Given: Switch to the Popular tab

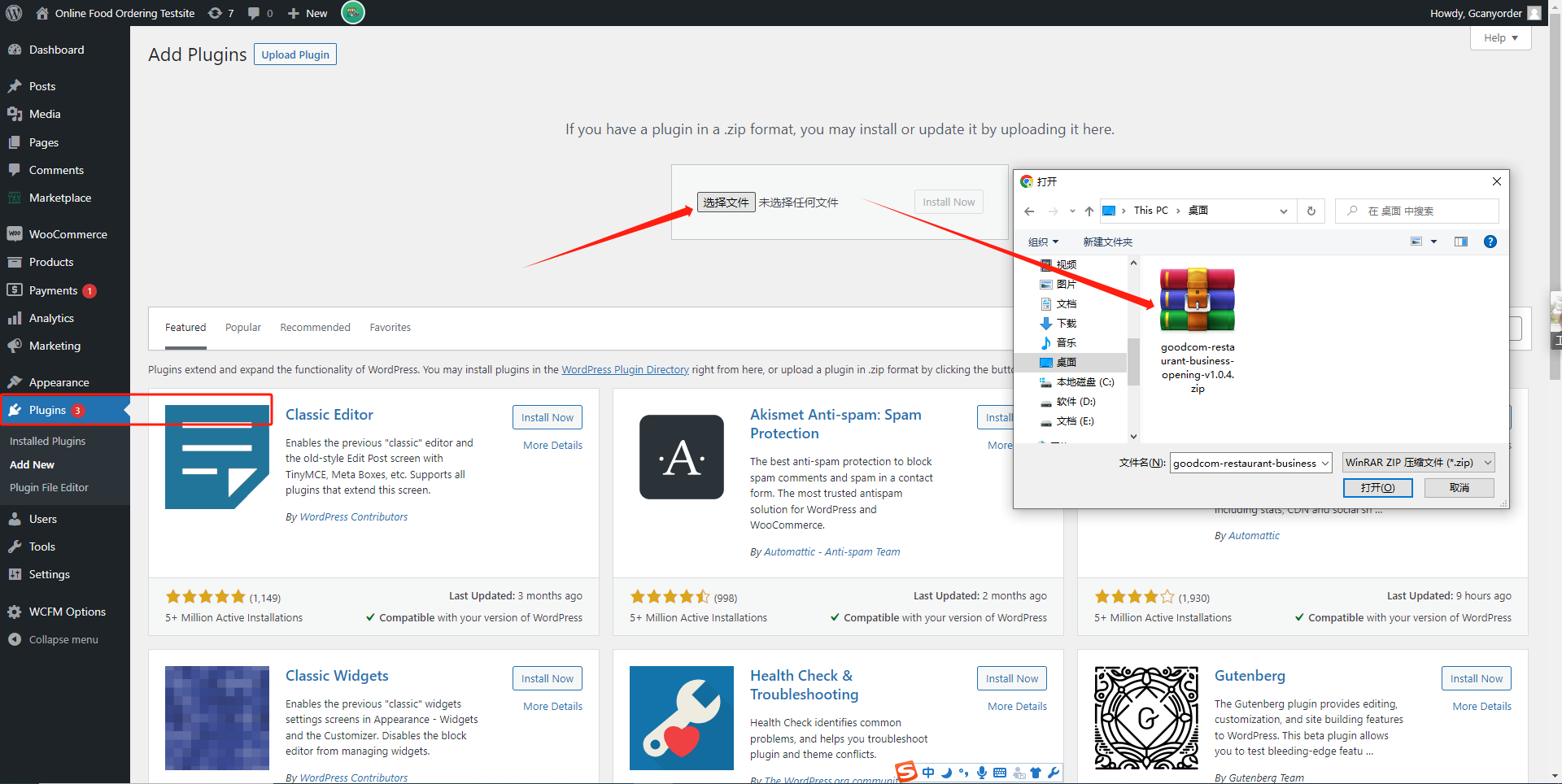Looking at the screenshot, I should (243, 328).
